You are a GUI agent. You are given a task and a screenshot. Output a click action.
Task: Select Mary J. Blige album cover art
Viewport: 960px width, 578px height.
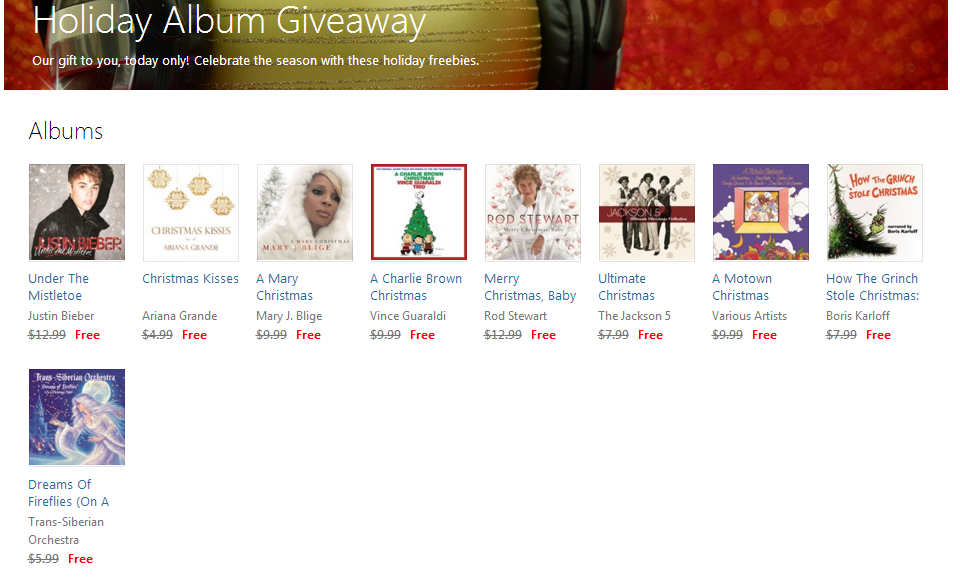click(305, 212)
